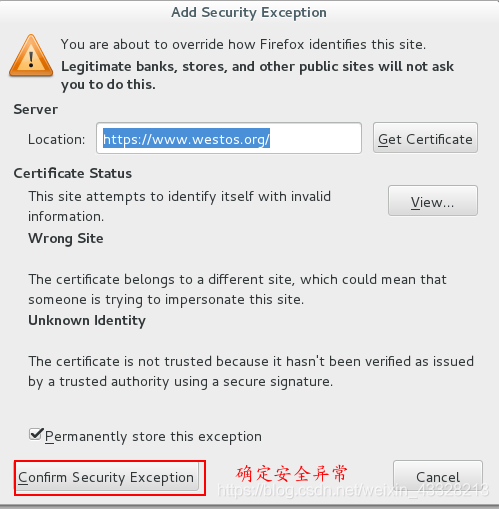This screenshot has width=499, height=509.
Task: Click the bold Legitimate banks warning text
Action: (x=257, y=76)
